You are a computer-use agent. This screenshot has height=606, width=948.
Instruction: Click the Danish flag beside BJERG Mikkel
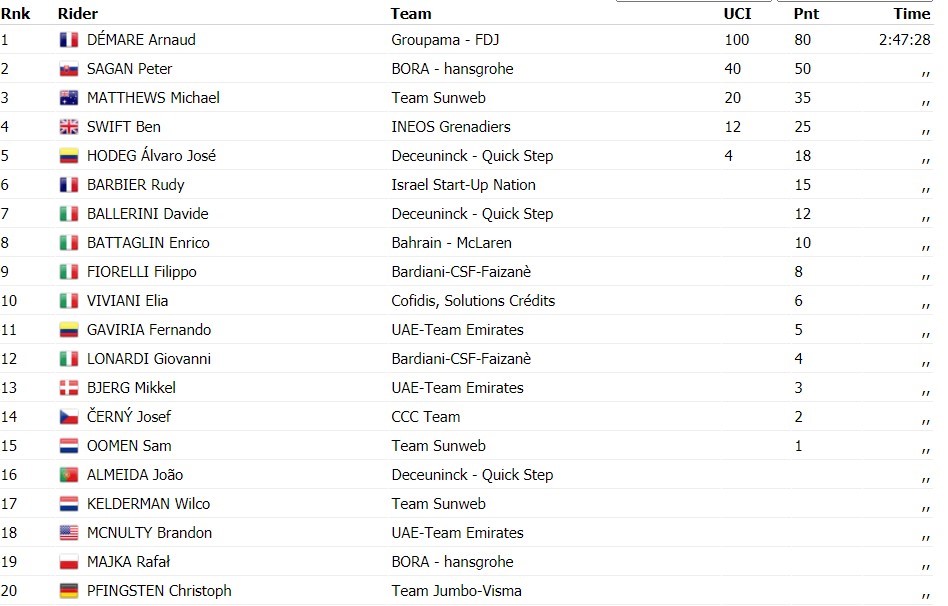point(69,388)
